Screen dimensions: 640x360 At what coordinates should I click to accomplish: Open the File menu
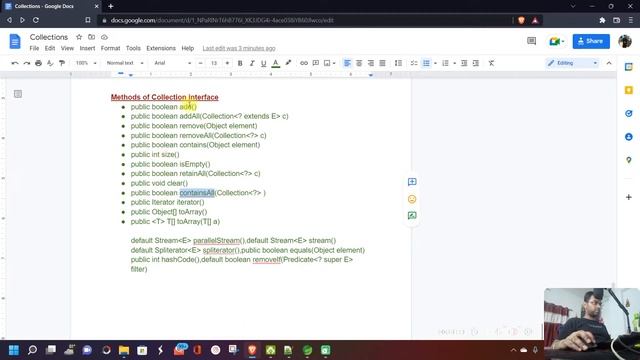[34, 48]
